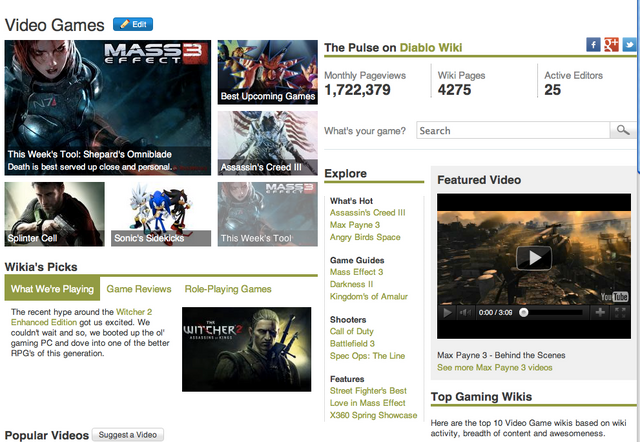Share page on Twitter icon
The width and height of the screenshot is (640, 442).
pyautogui.click(x=629, y=44)
